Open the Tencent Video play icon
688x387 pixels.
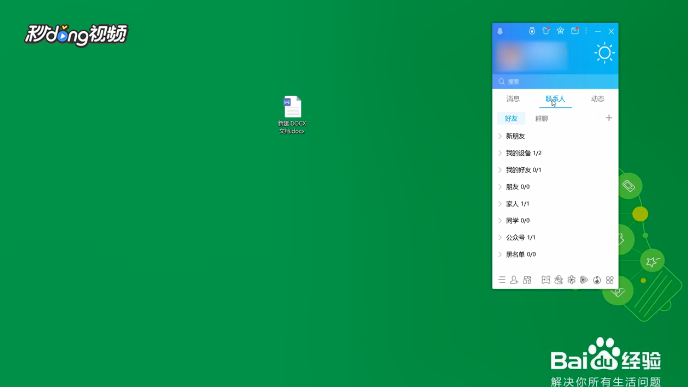[x=584, y=280]
